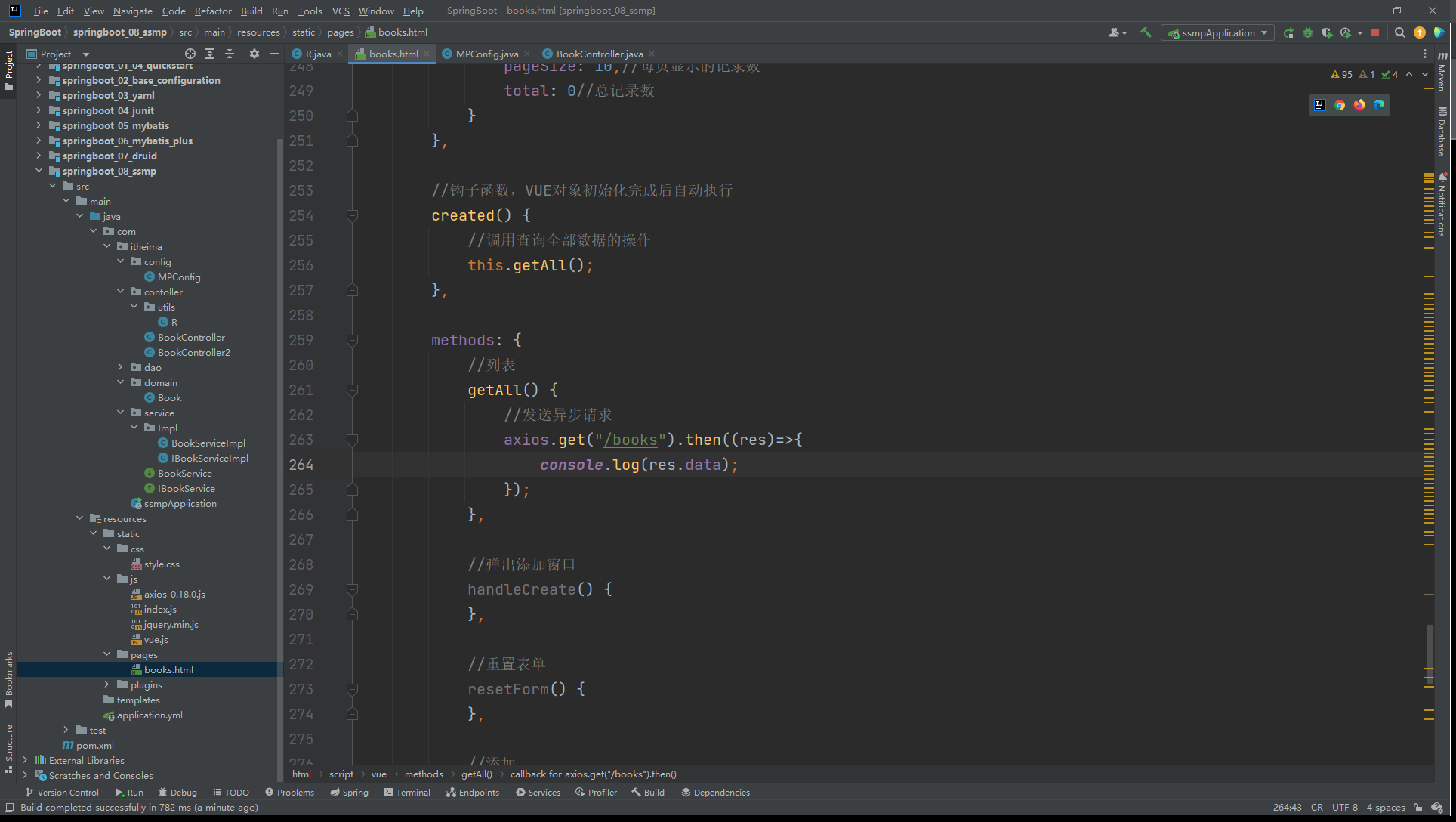Image resolution: width=1456 pixels, height=822 pixels.
Task: Click the Run ssmpApplication rerun icon
Action: [1288, 32]
